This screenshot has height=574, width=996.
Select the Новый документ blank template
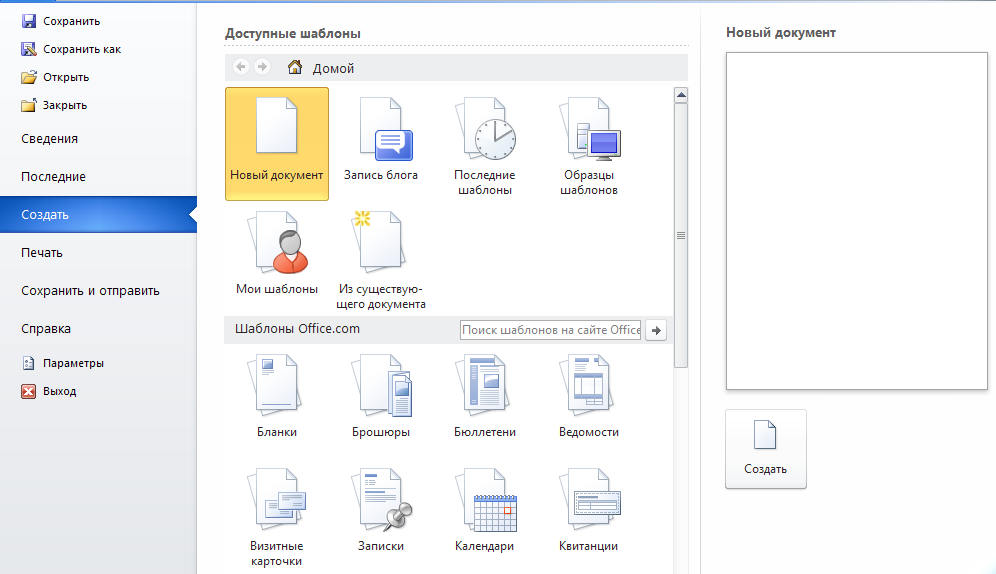pos(276,144)
